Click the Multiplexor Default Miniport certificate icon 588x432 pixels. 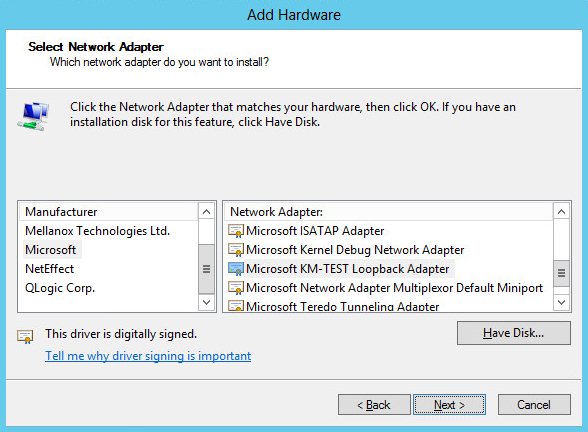[236, 288]
